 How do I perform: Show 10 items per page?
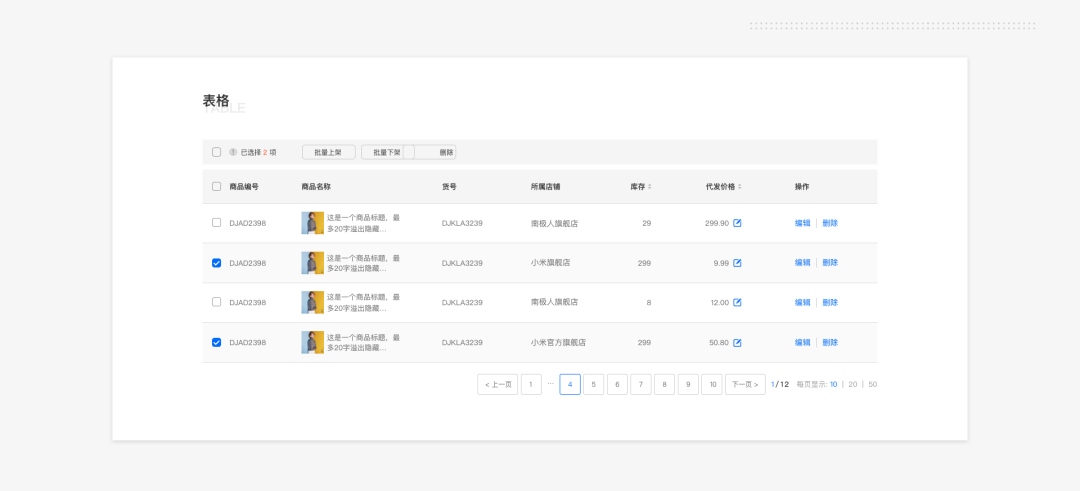pyautogui.click(x=833, y=384)
